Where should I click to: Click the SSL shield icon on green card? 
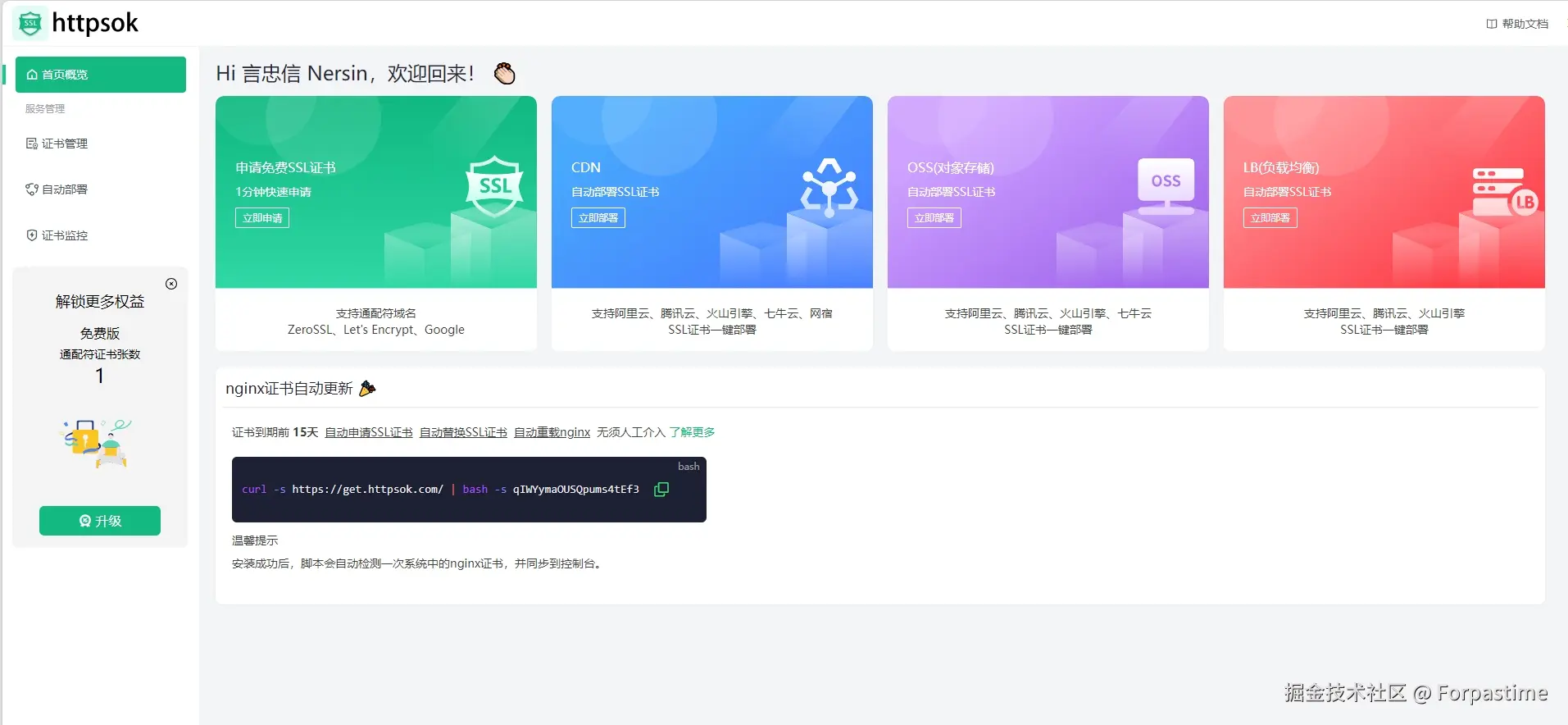[x=494, y=186]
